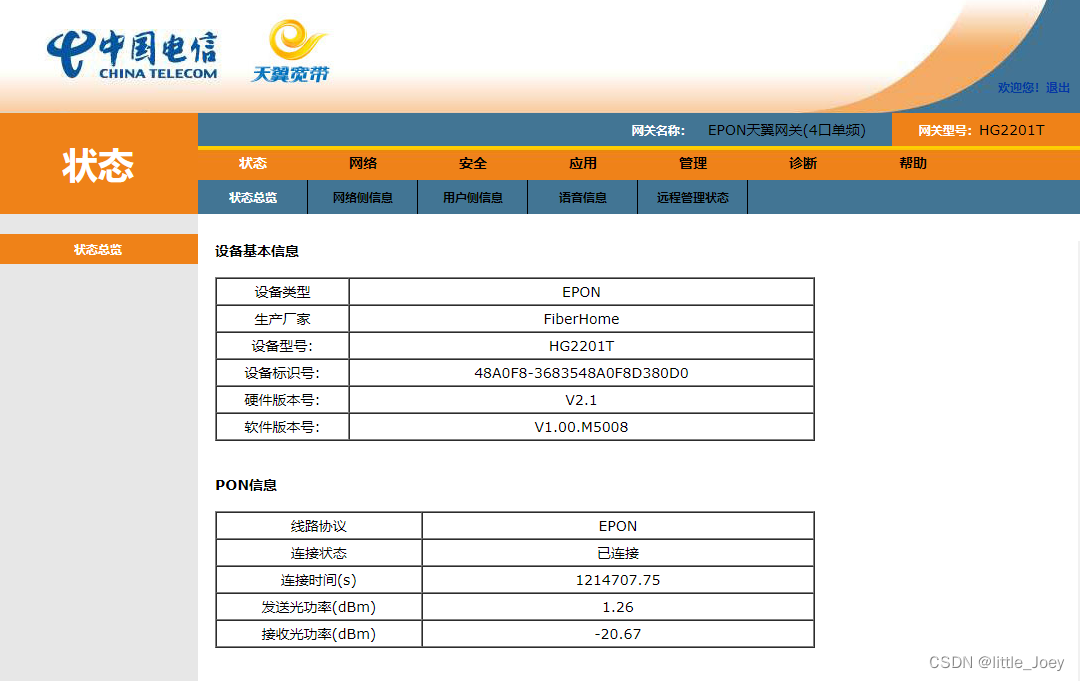Image resolution: width=1080 pixels, height=681 pixels.
Task: Click the 退出 logout link
Action: point(1060,87)
